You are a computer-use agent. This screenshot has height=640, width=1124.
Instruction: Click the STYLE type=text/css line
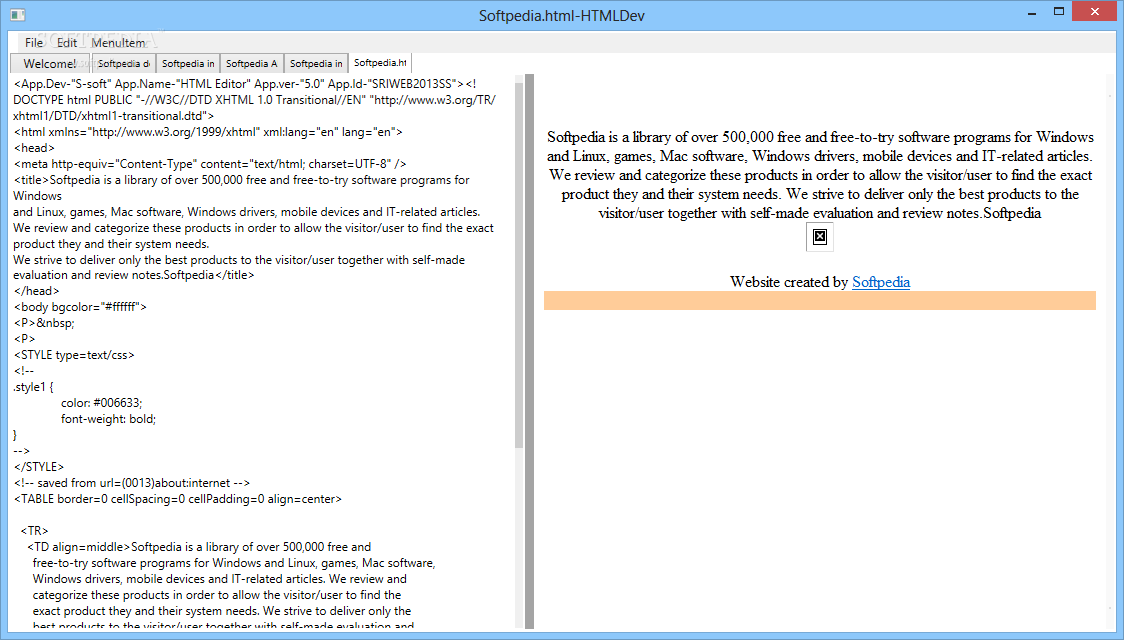click(x=74, y=355)
